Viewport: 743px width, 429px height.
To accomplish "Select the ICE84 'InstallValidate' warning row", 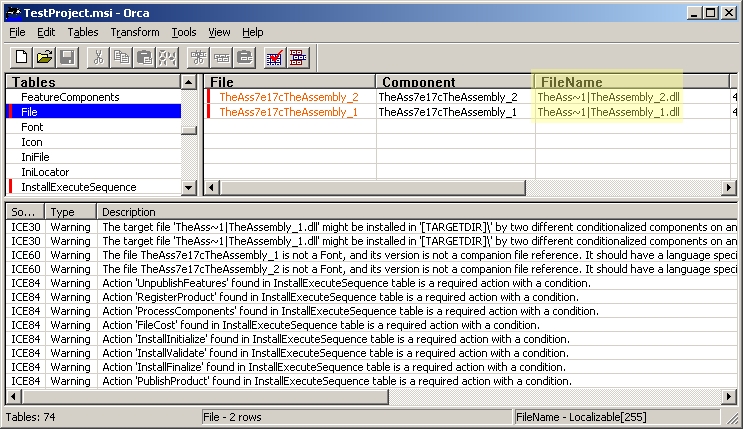I will [372, 353].
